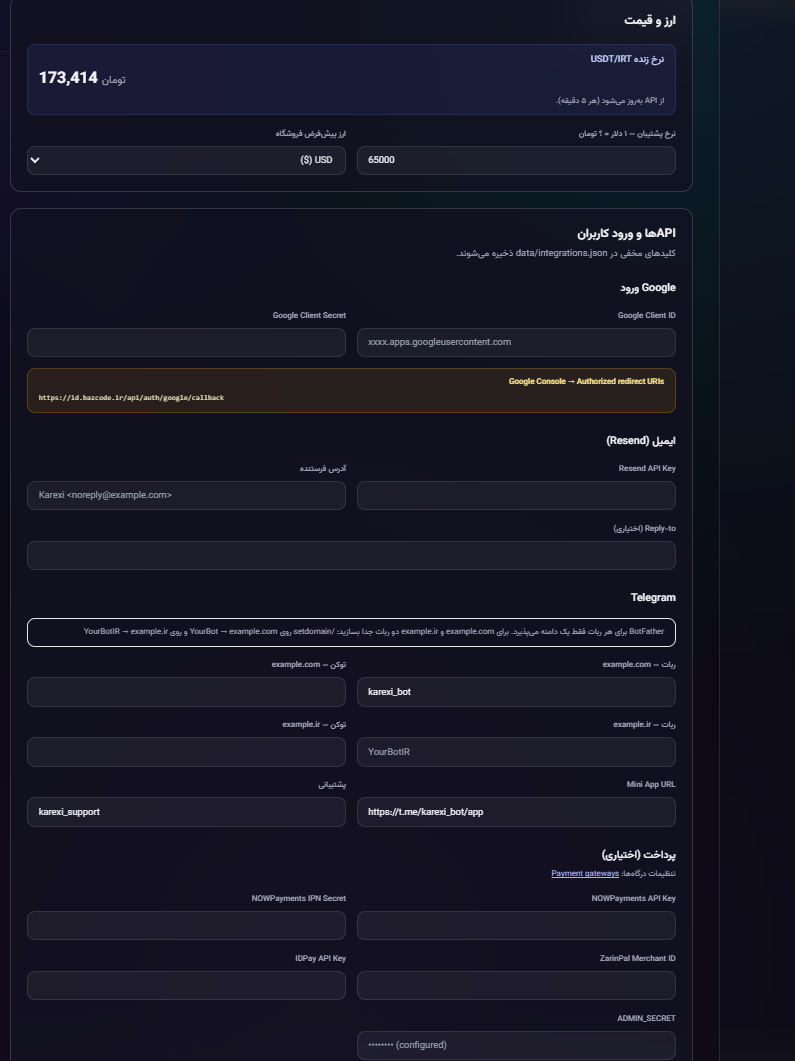Click the Telegram section heading
Viewport: 795px width, 1061px height.
[x=653, y=597]
